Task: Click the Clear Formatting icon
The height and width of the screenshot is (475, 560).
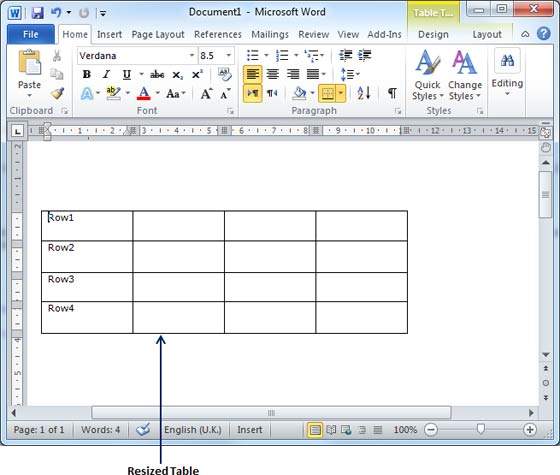Action: pyautogui.click(x=225, y=74)
